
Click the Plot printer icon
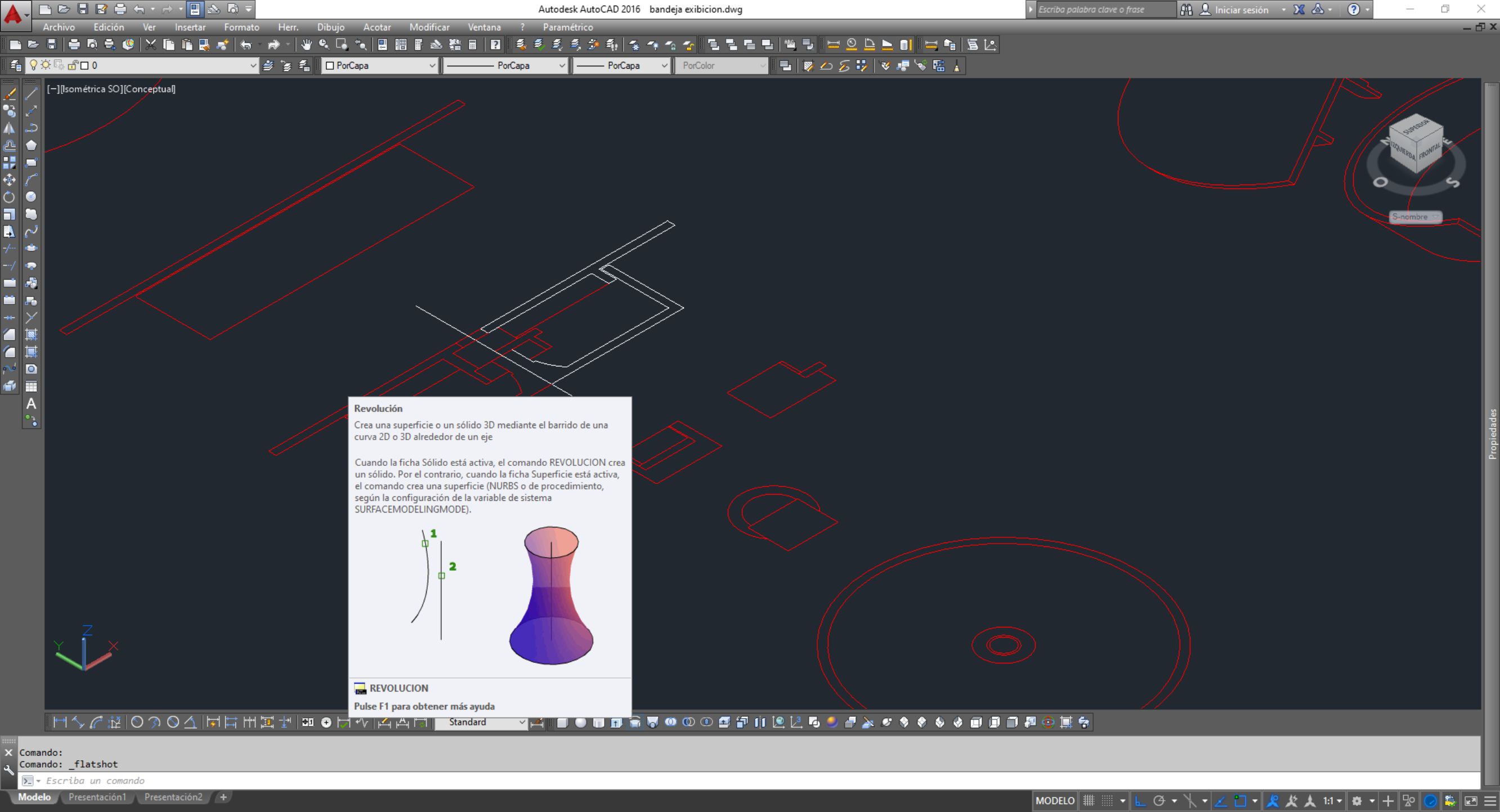pos(74,45)
